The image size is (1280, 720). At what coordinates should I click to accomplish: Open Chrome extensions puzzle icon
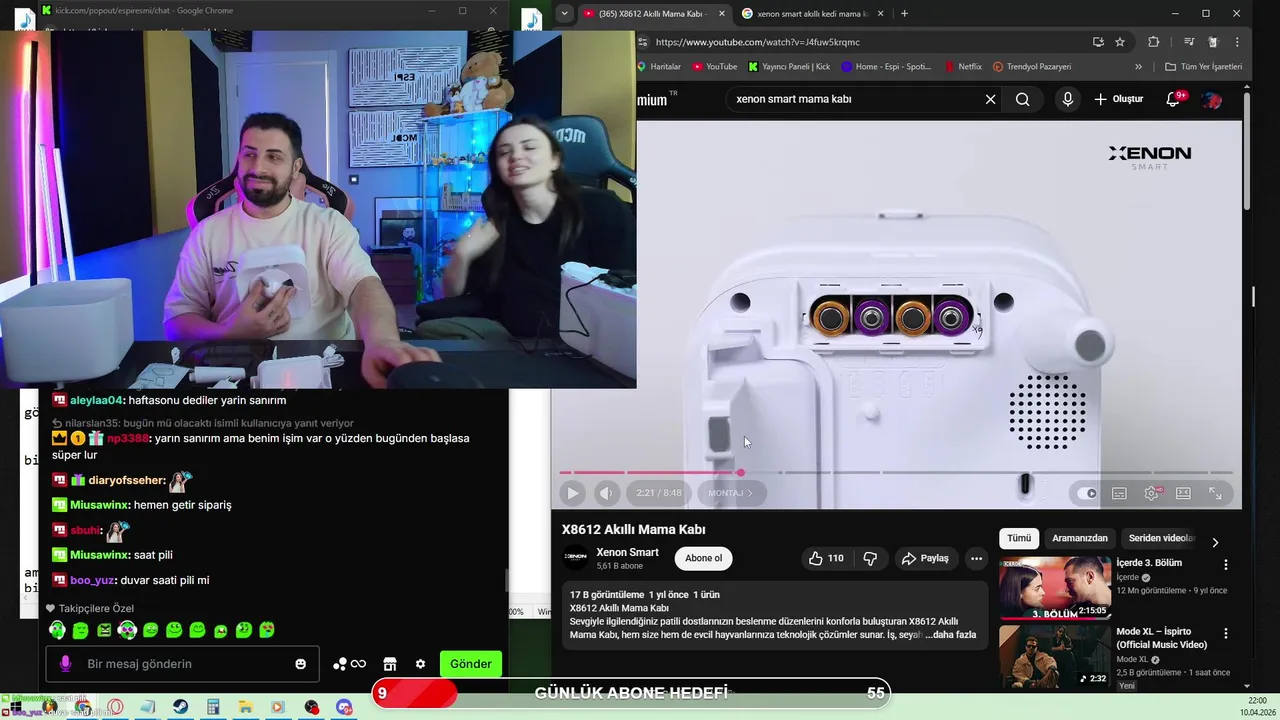(1153, 42)
